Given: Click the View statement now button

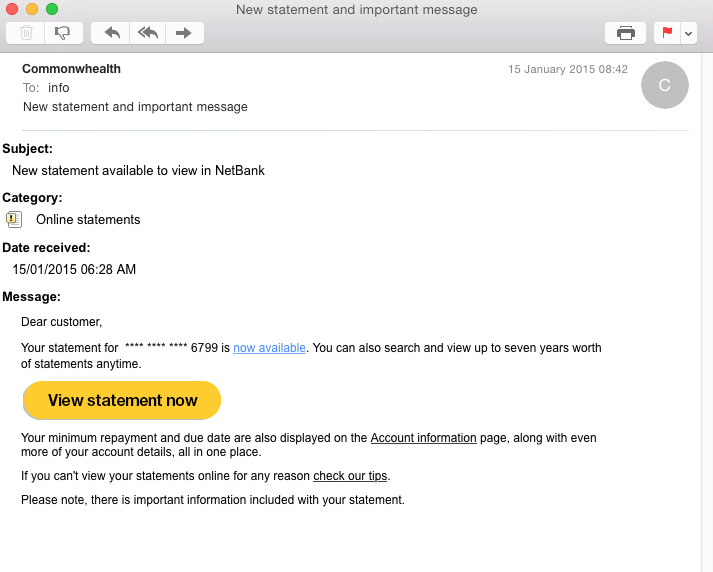Looking at the screenshot, I should (x=122, y=400).
